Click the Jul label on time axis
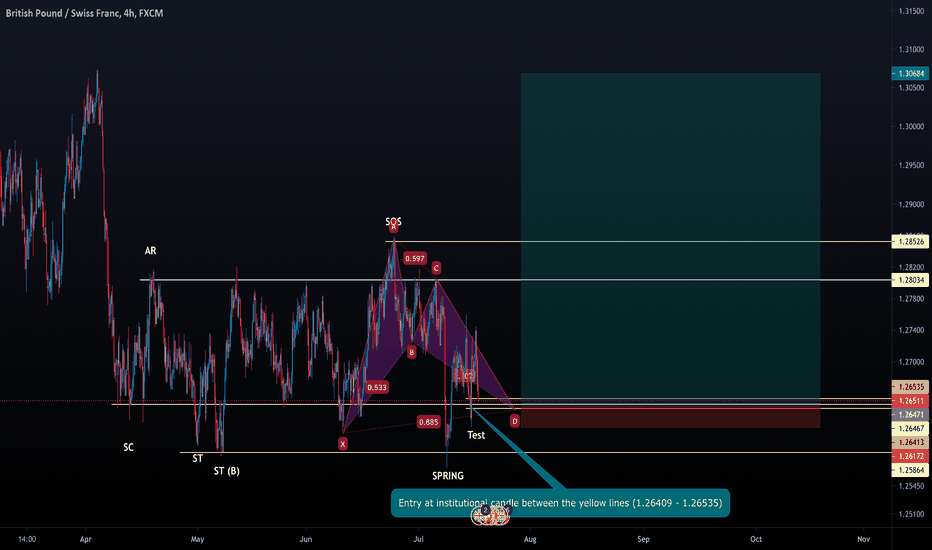This screenshot has width=932, height=550. tap(418, 539)
